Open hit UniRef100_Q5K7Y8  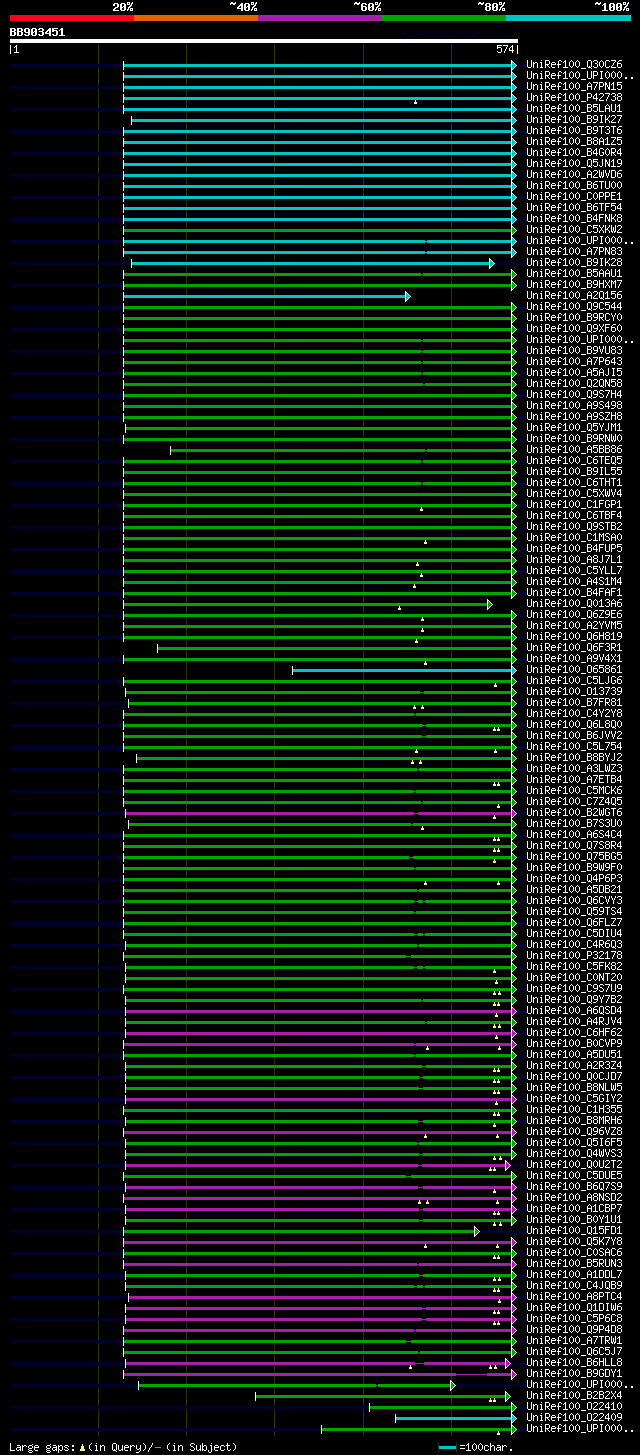click(x=574, y=1241)
